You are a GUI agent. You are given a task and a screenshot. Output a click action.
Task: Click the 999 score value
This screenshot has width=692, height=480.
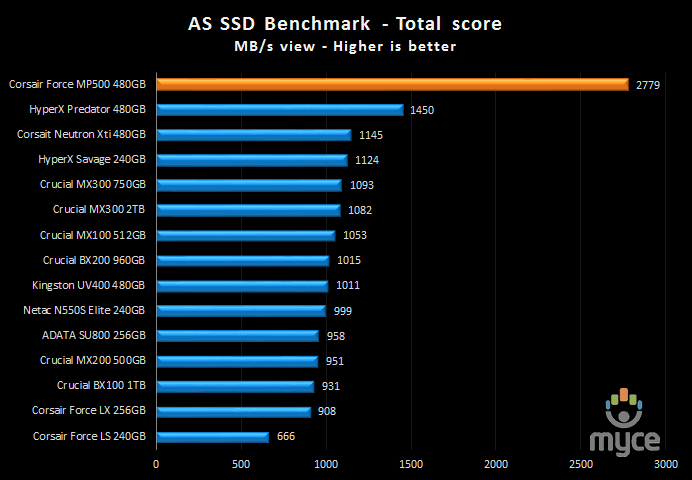[x=342, y=311]
